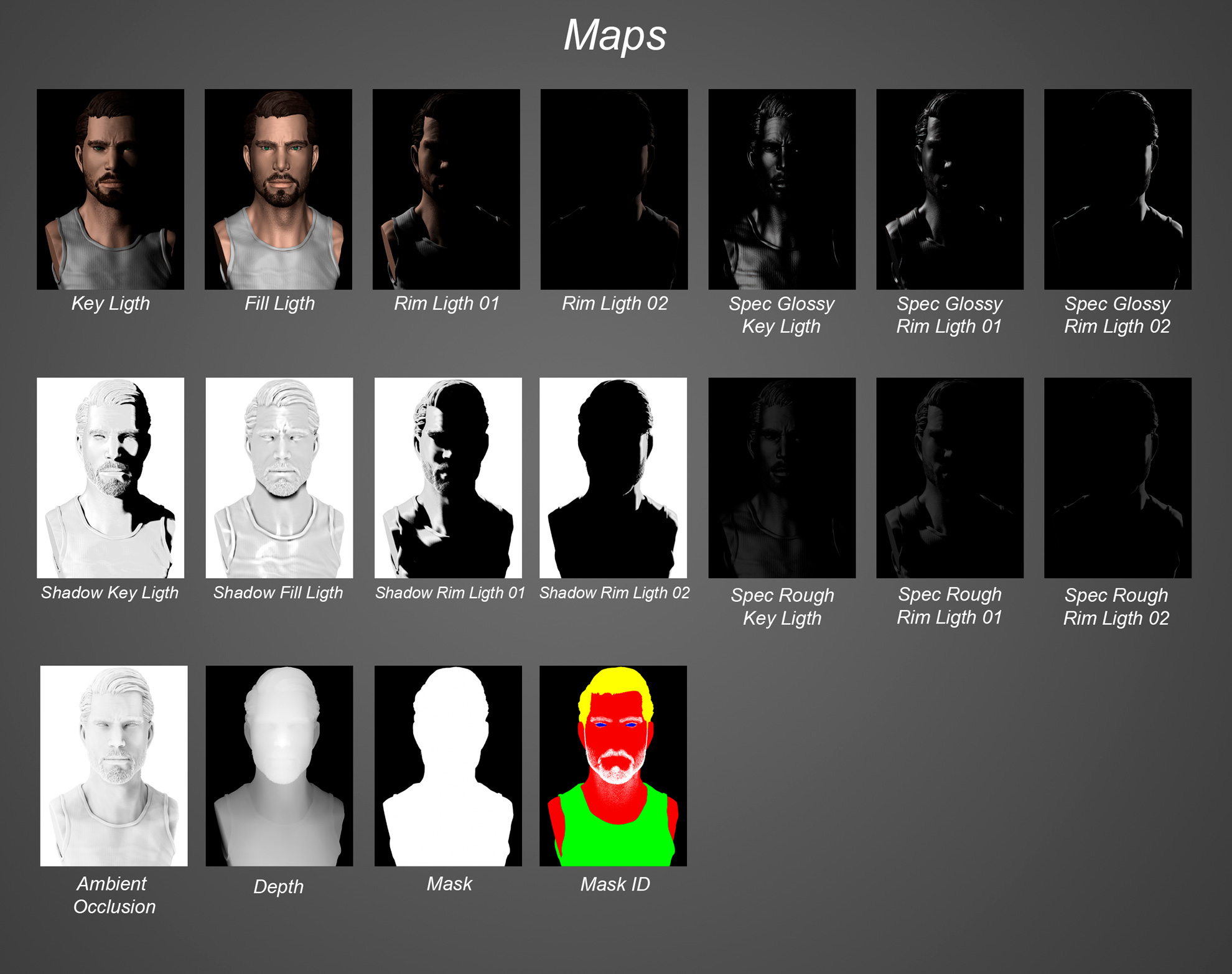Pick the Spec Rough Rim Ligth 02 thumbnail
This screenshot has width=1232, height=974.
(x=1118, y=478)
